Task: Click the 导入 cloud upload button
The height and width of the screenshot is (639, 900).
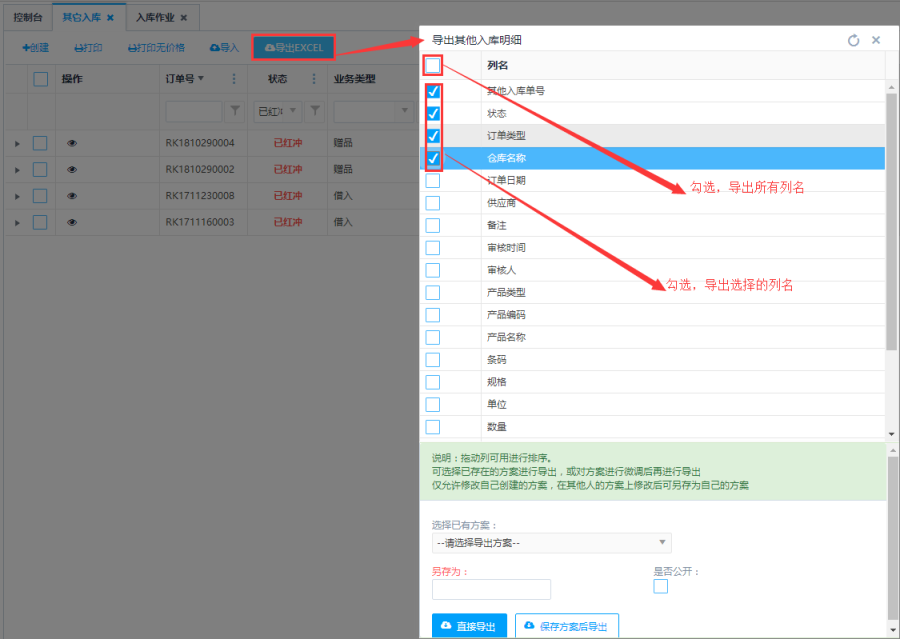Action: [x=224, y=47]
